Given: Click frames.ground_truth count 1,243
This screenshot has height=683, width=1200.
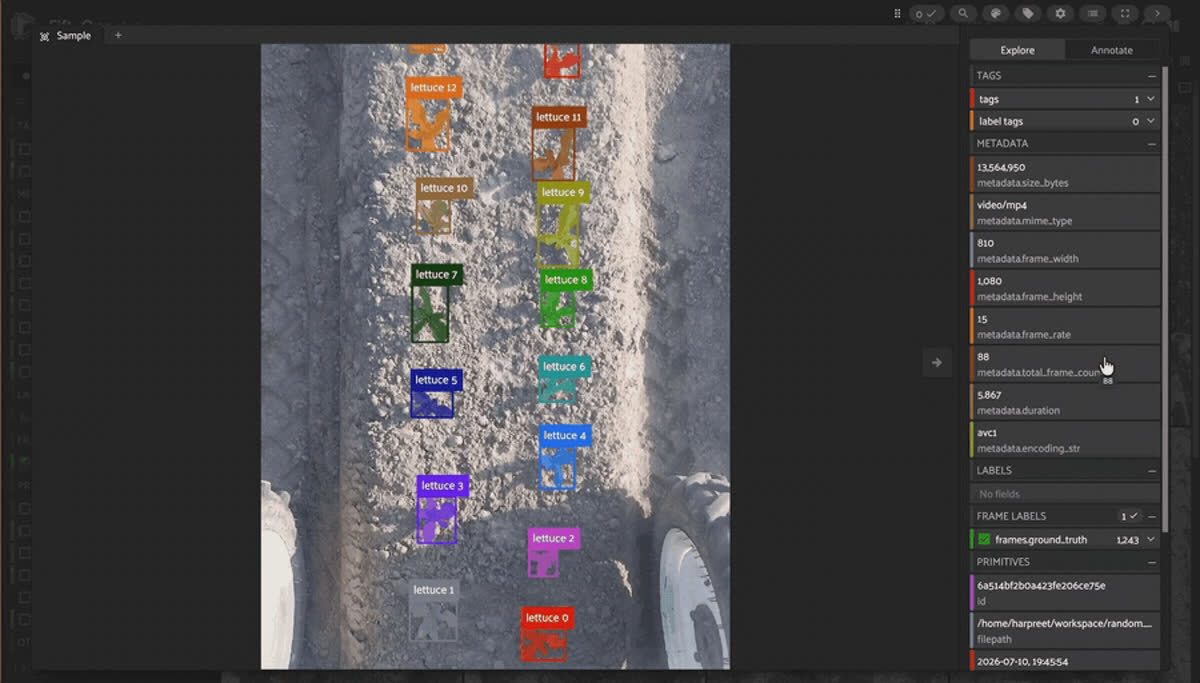Looking at the screenshot, I should tap(1128, 539).
